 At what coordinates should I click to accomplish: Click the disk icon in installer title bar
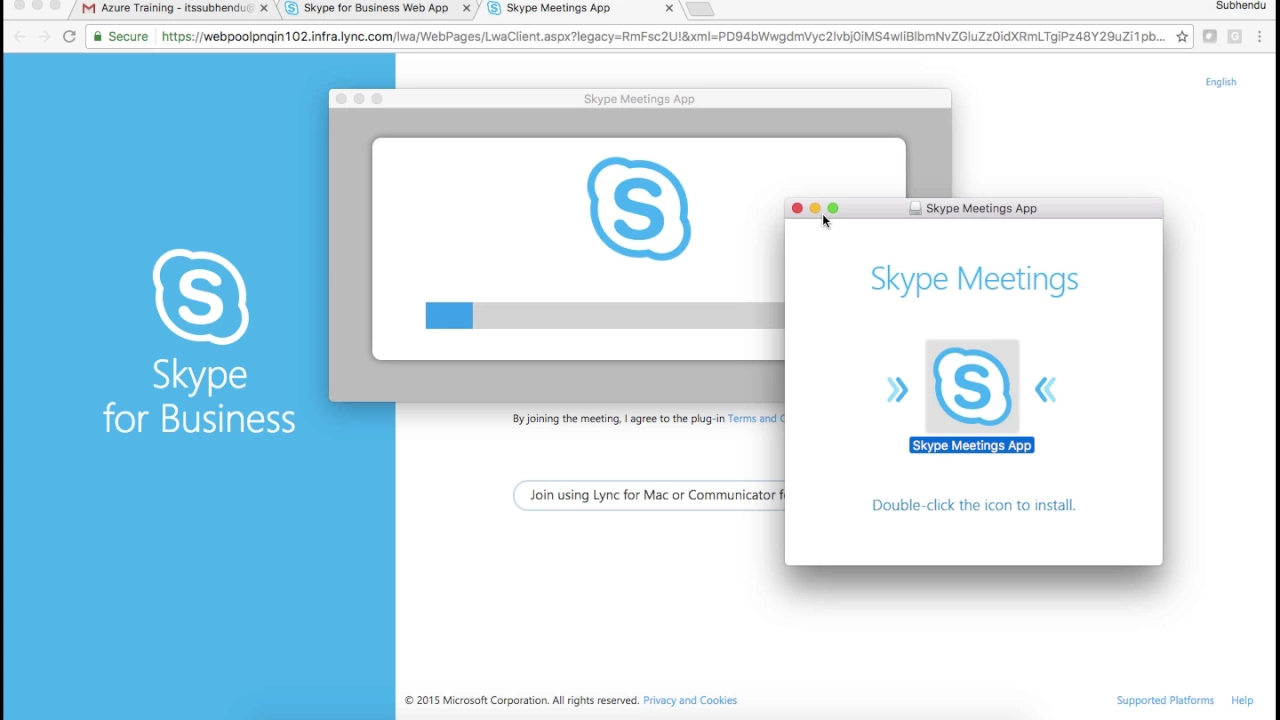[x=915, y=208]
